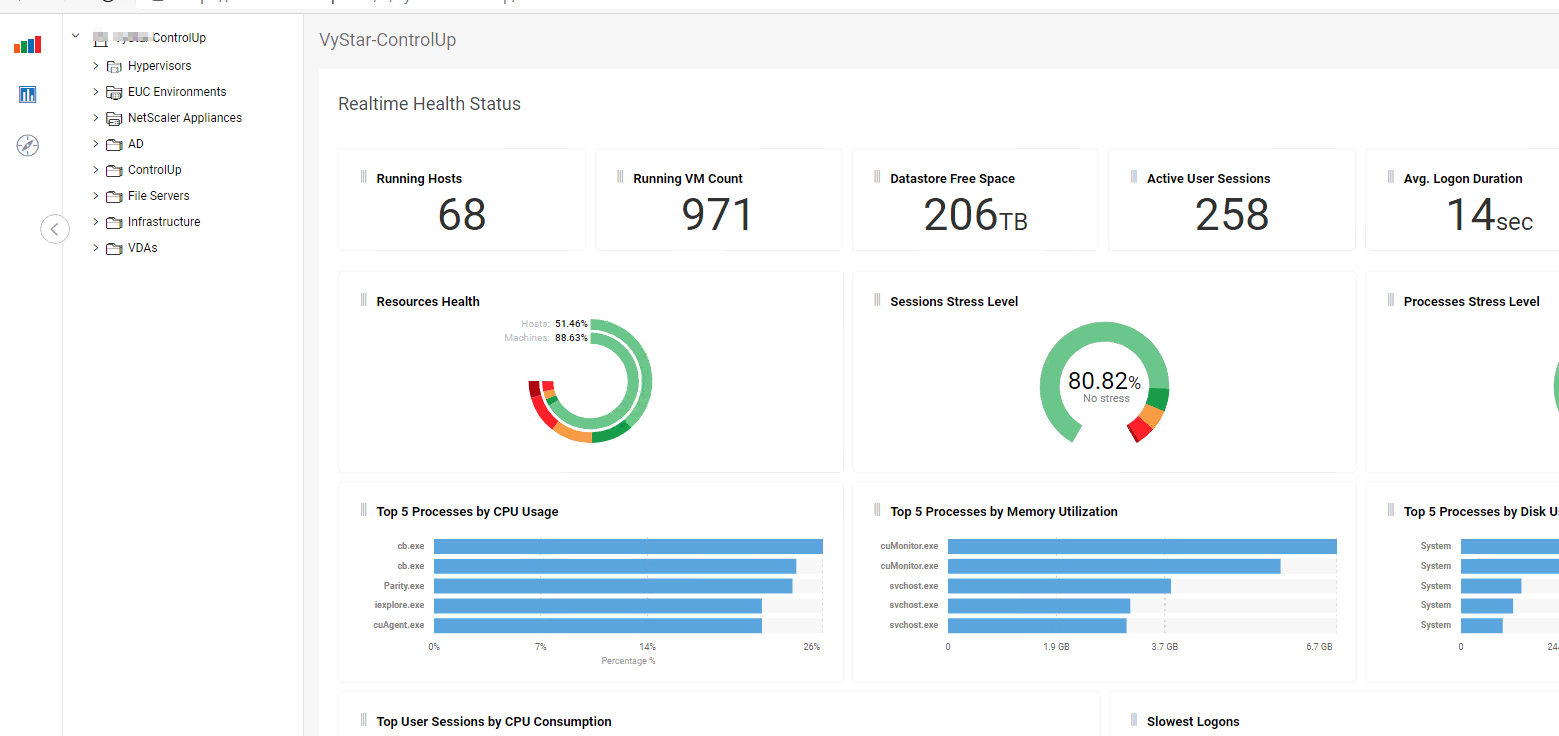Expand the EUC Environments node
1559x736 pixels.
coord(96,92)
